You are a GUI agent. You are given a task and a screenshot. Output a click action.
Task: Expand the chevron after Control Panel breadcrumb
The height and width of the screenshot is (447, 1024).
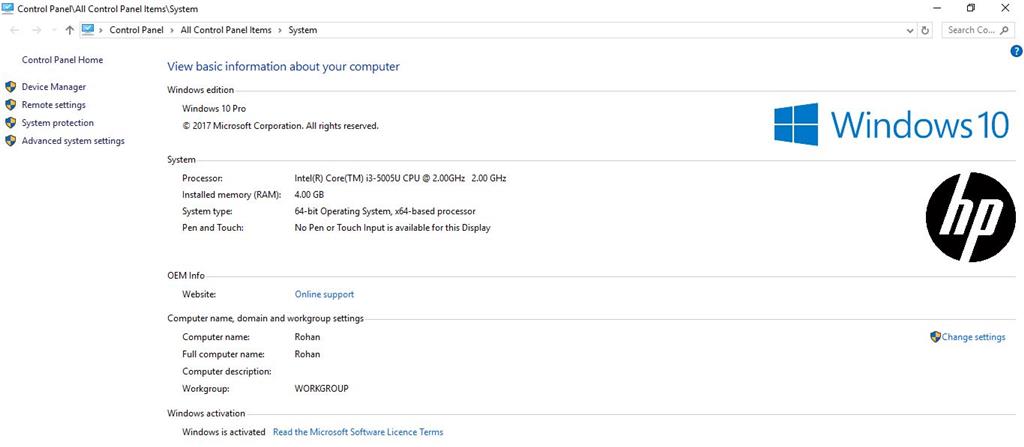(172, 30)
